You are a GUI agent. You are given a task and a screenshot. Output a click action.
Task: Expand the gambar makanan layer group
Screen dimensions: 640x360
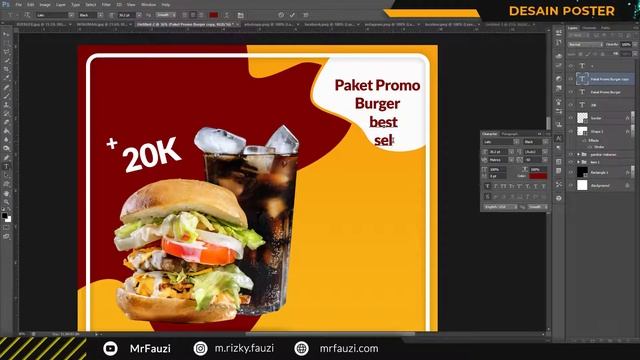click(x=578, y=155)
